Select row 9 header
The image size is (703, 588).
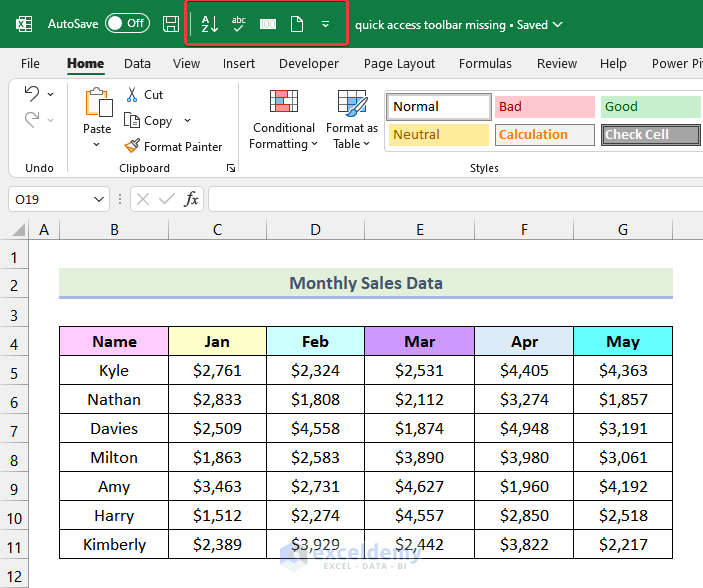point(14,489)
